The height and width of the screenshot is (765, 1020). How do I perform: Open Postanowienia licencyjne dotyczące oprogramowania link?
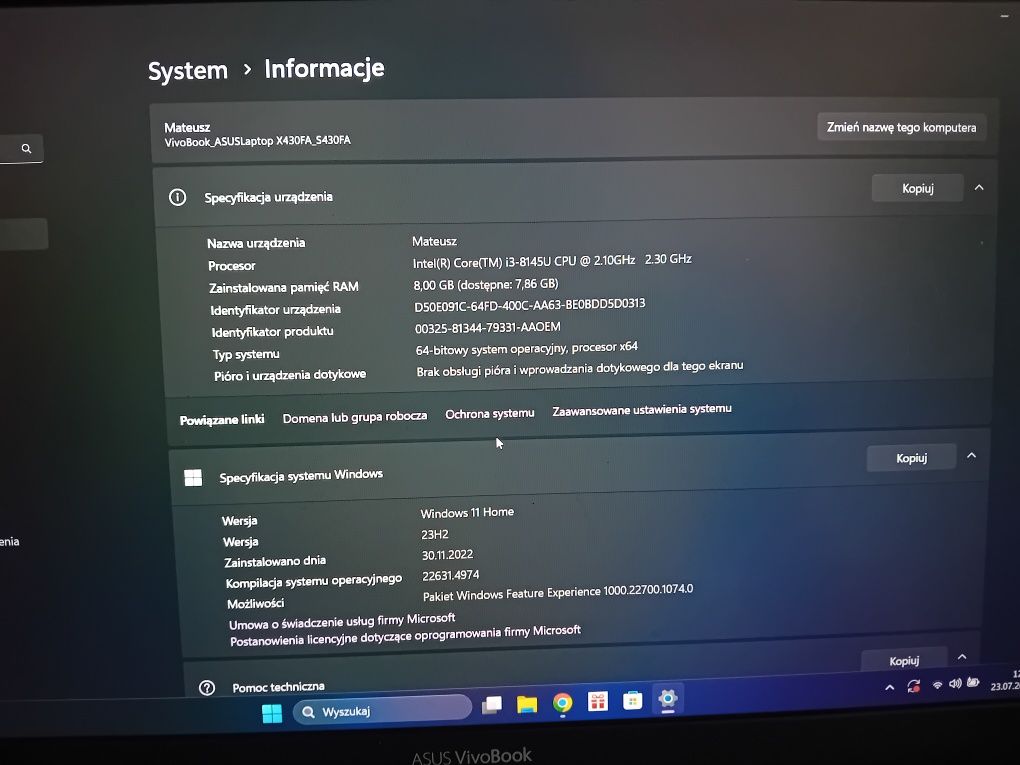[405, 636]
